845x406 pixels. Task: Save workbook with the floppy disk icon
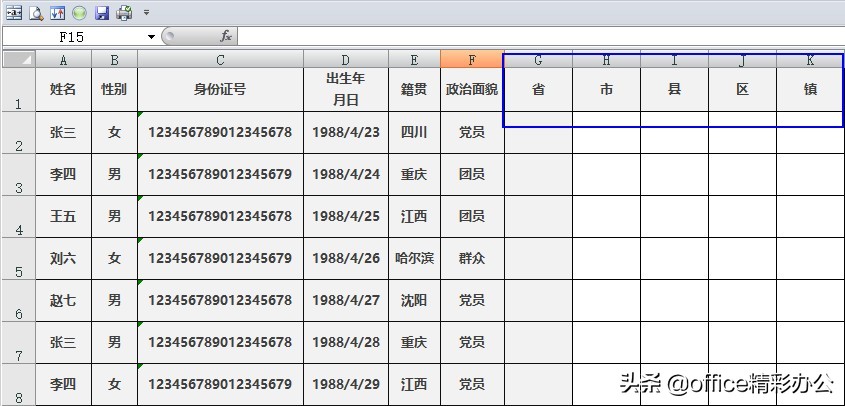[x=102, y=13]
